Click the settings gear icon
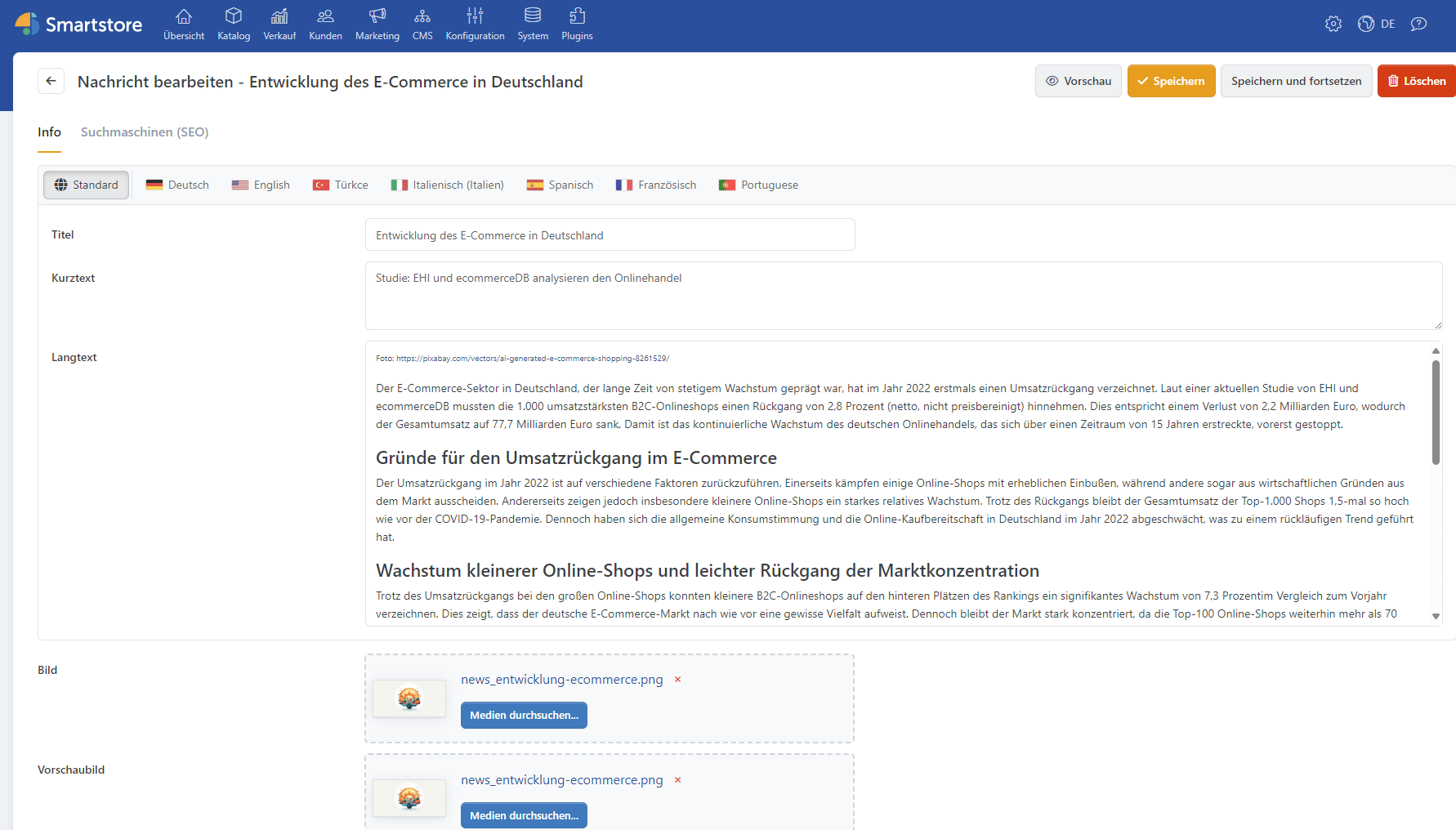This screenshot has height=830, width=1456. 1333,24
